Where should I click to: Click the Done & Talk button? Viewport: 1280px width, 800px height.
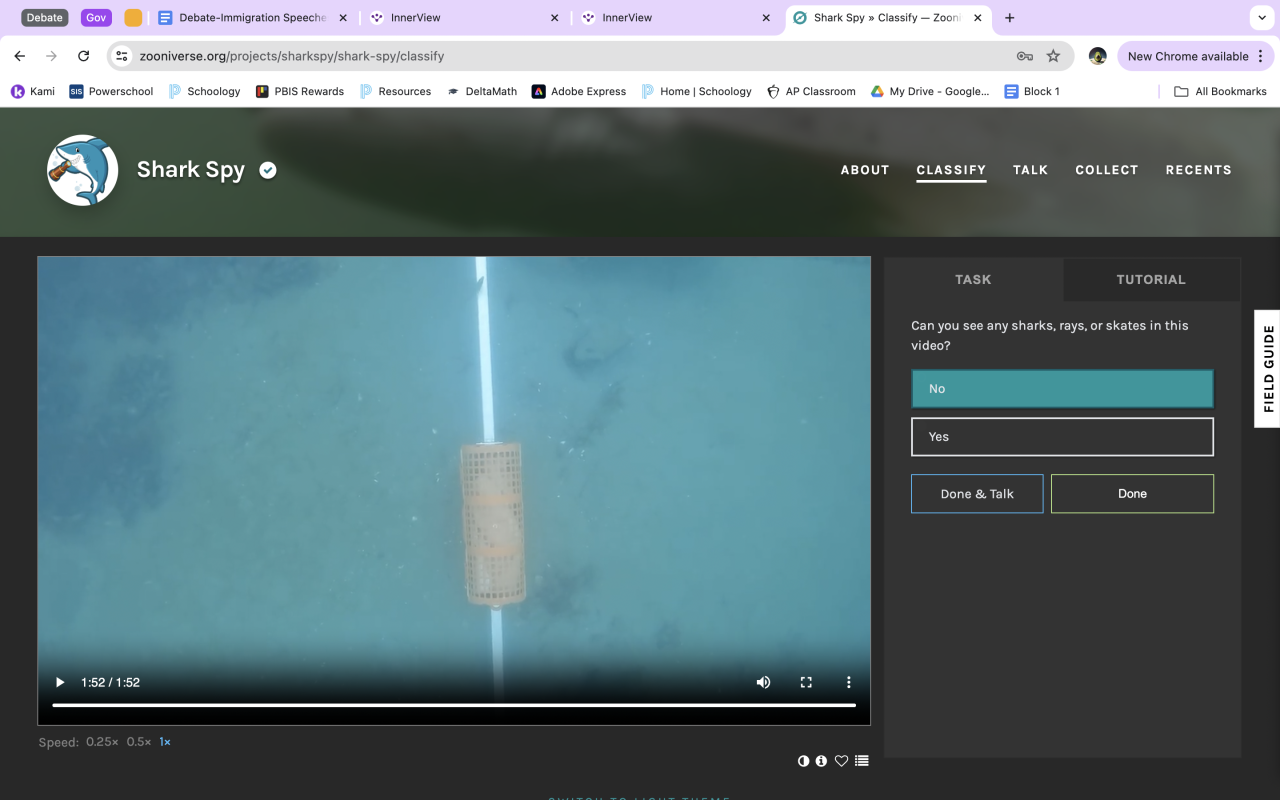[x=977, y=494]
